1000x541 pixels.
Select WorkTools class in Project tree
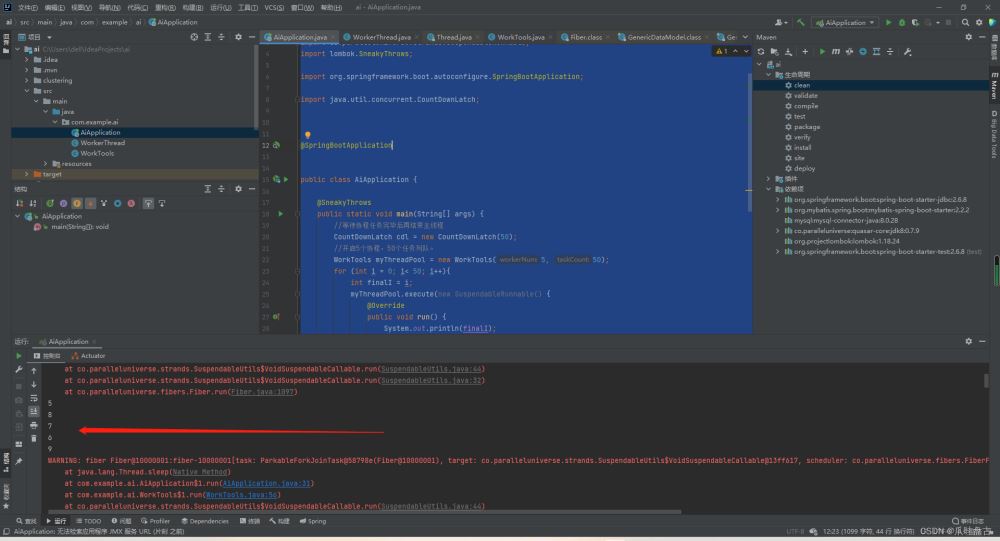pos(97,154)
